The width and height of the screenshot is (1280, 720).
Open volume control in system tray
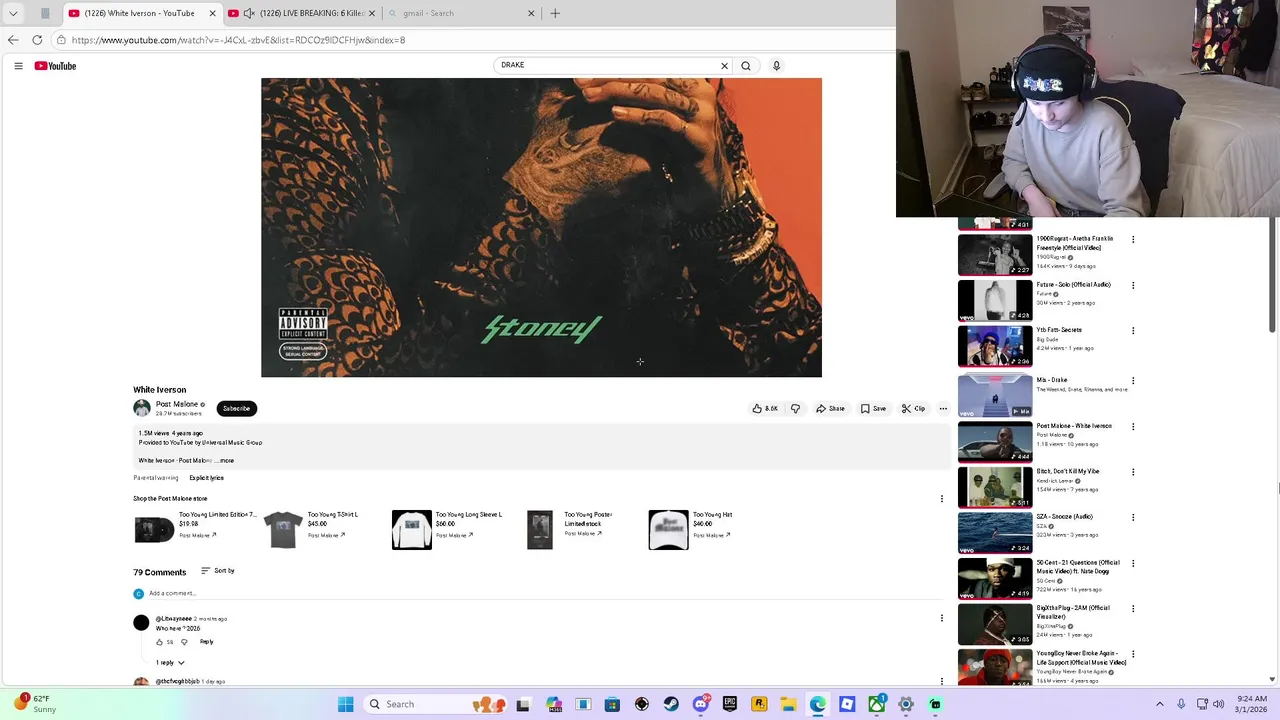coord(1219,704)
